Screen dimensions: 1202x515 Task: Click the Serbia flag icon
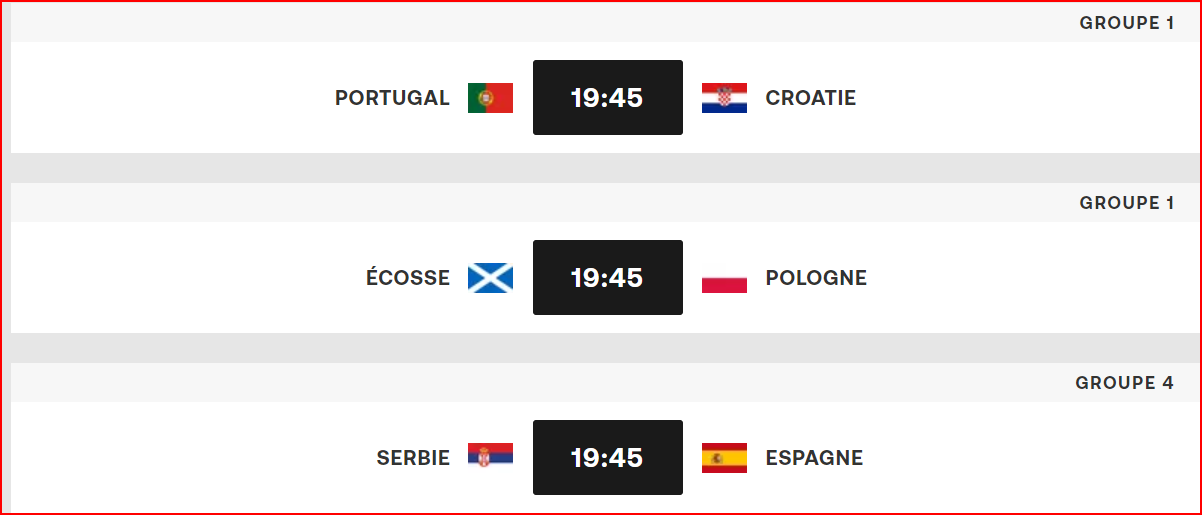click(490, 458)
